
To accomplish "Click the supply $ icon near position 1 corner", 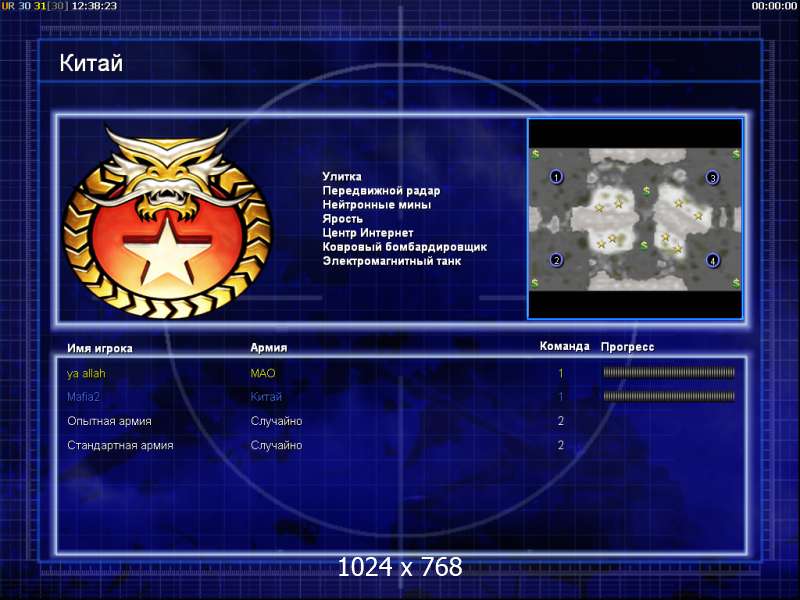I will 535,153.
